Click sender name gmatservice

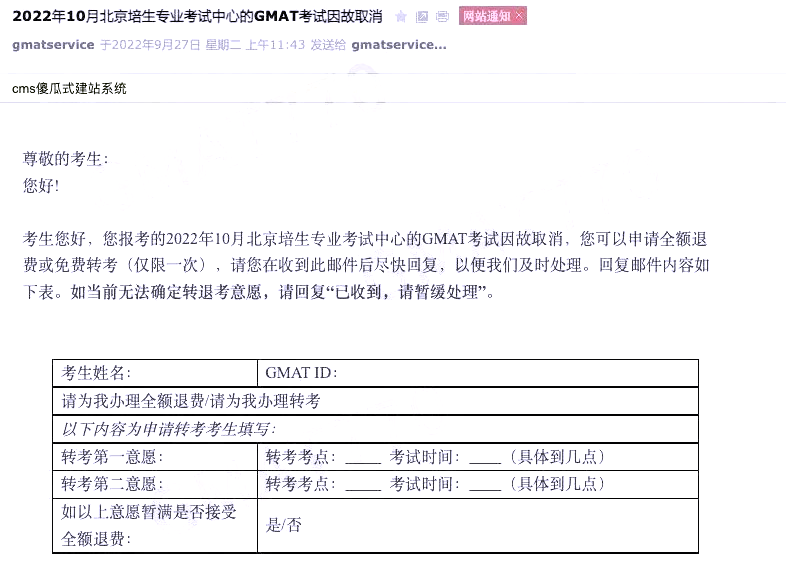(x=53, y=45)
